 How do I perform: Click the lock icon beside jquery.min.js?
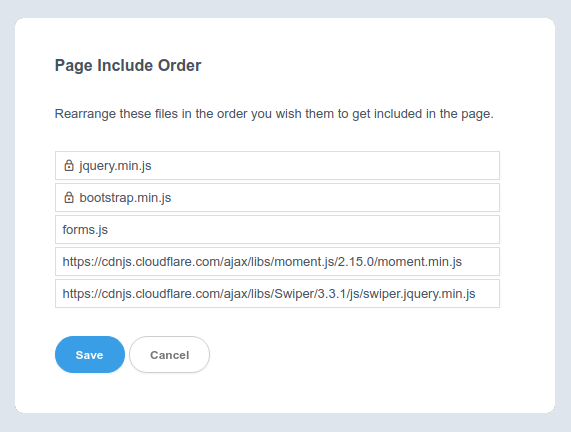point(69,165)
